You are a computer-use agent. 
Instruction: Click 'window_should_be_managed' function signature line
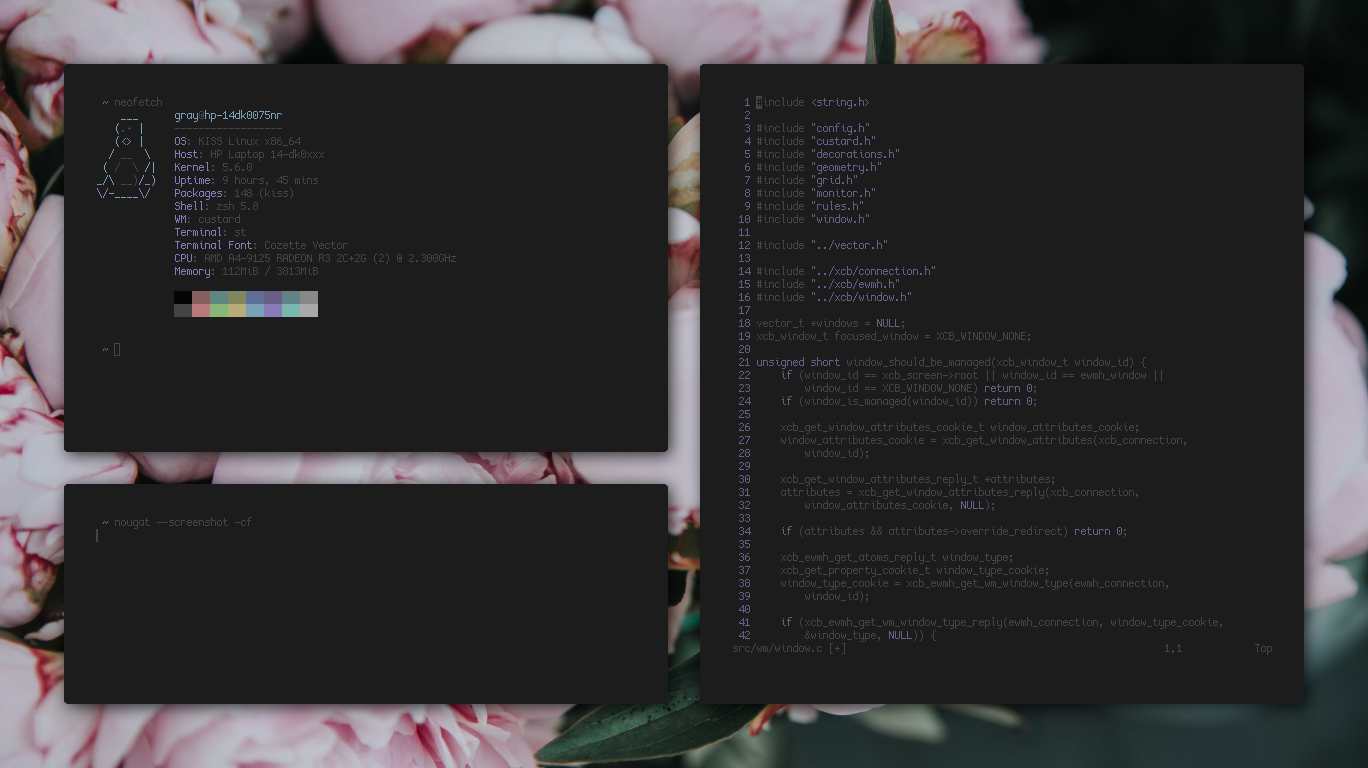coord(951,362)
